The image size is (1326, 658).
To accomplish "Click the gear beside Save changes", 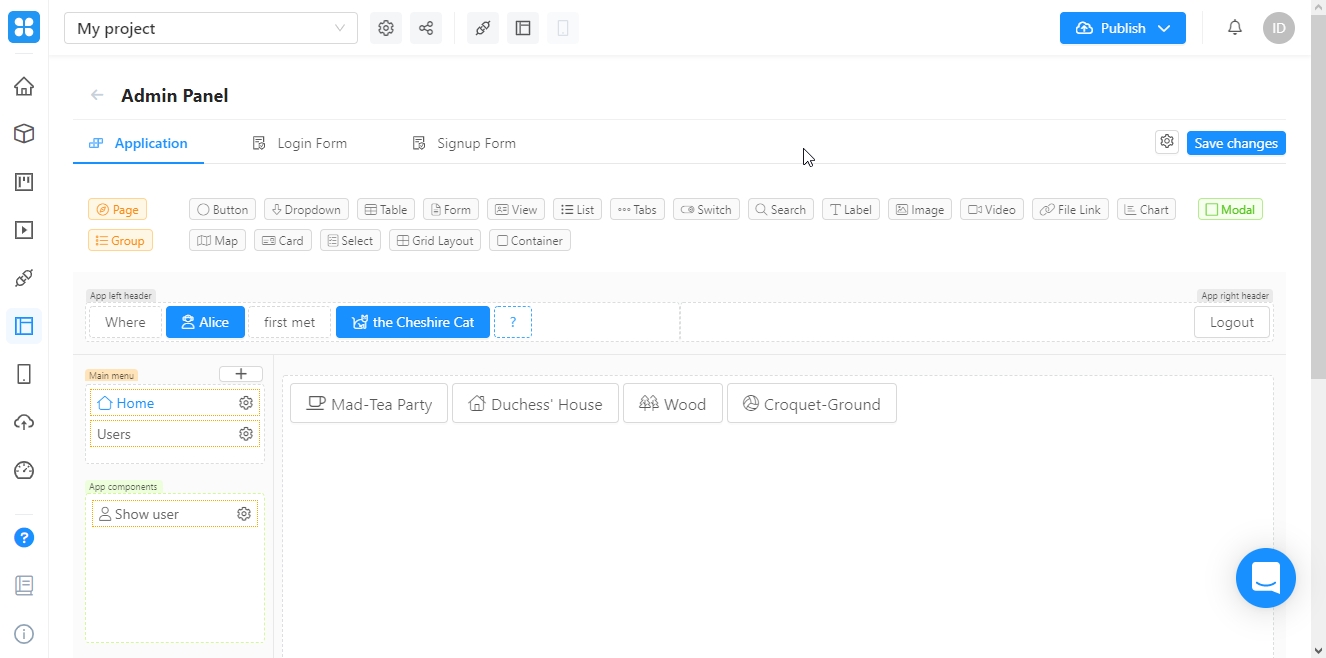I will (x=1166, y=142).
